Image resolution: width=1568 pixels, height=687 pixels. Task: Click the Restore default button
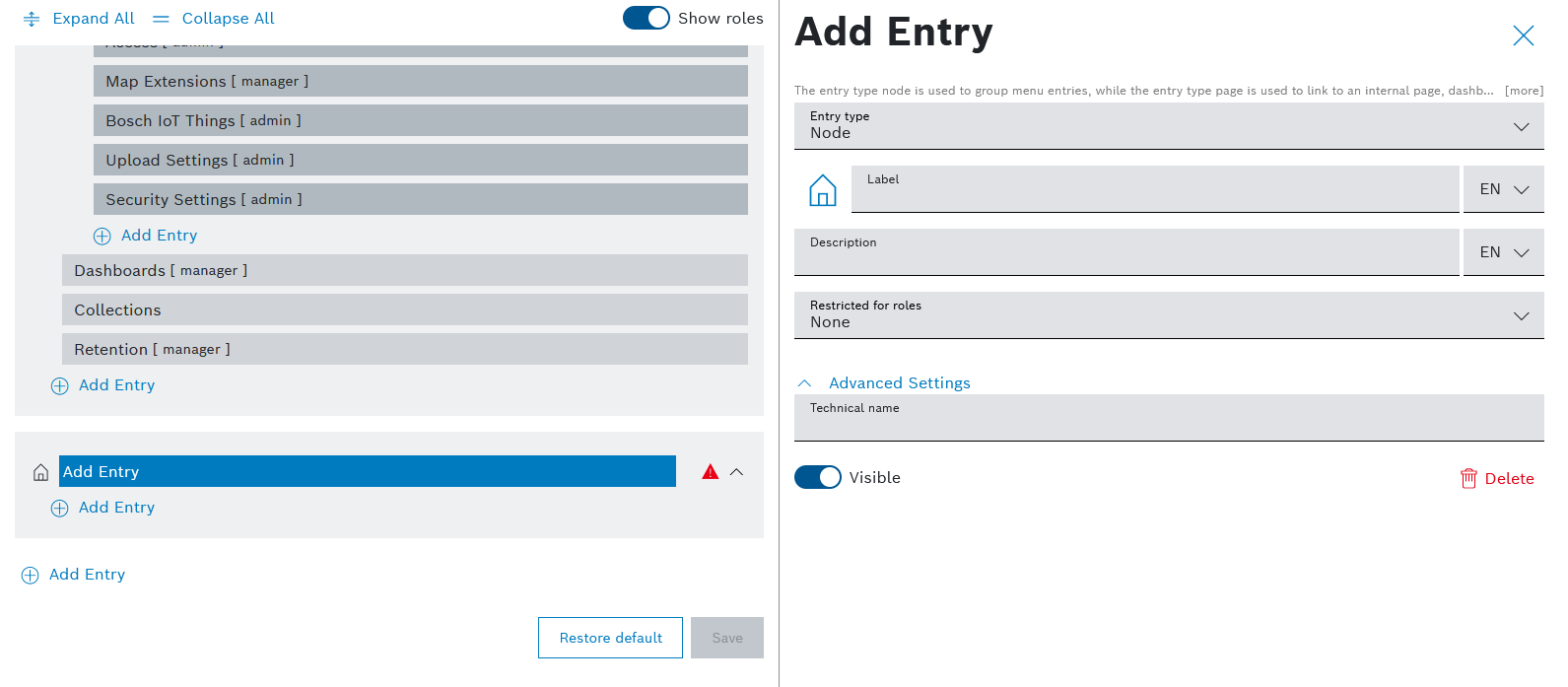coord(610,638)
